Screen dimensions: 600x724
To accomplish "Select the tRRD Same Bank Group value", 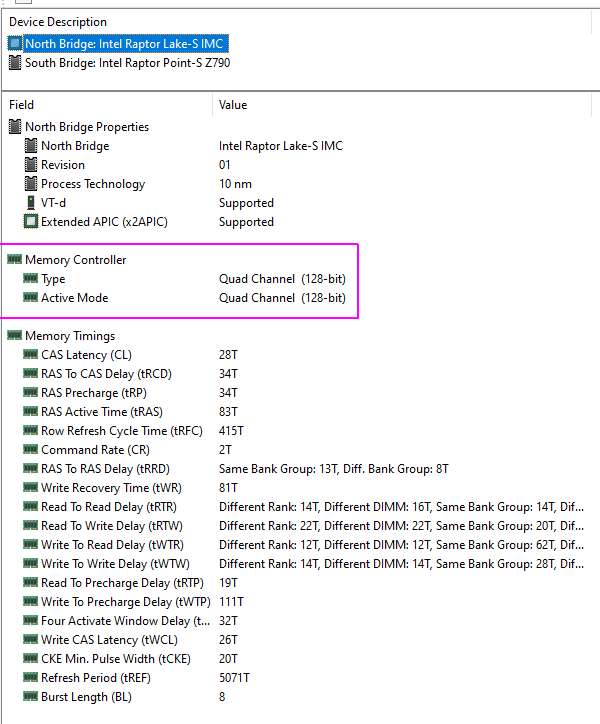I will [279, 469].
